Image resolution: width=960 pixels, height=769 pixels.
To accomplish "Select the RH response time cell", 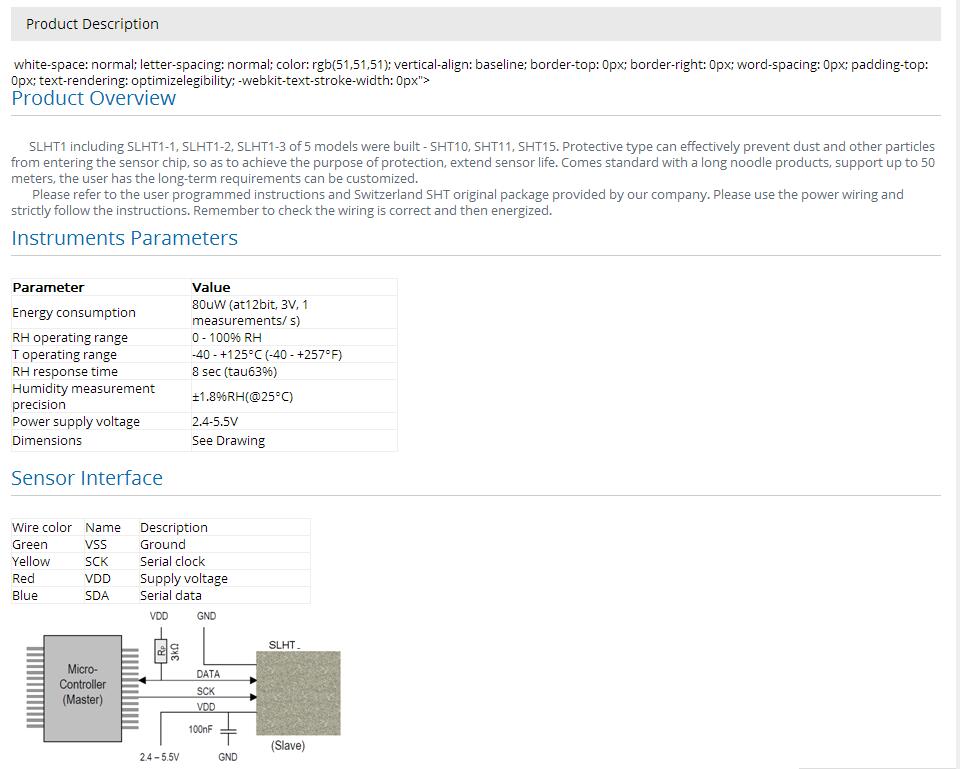I will [101, 372].
